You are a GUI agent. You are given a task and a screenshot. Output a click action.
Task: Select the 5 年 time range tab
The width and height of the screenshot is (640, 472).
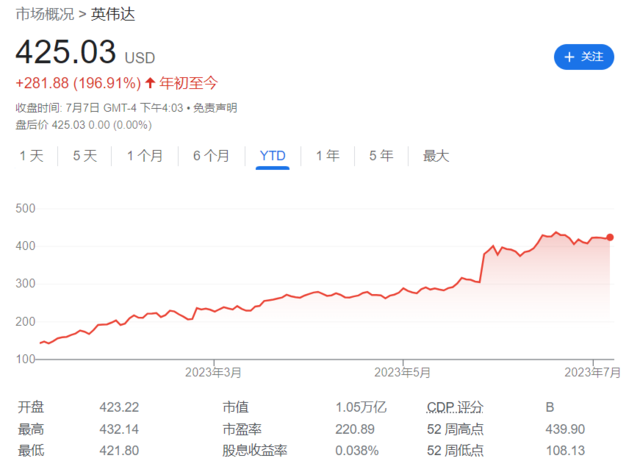381,156
